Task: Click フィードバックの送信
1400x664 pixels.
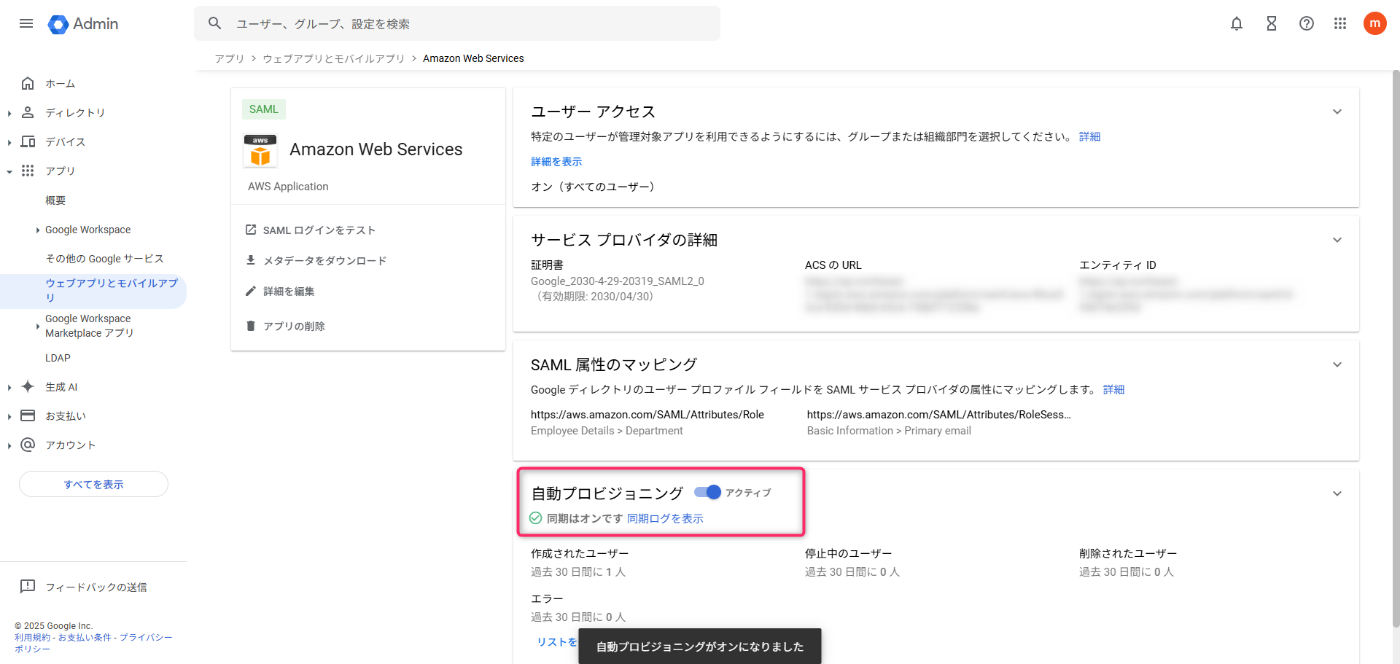Action: click(96, 587)
